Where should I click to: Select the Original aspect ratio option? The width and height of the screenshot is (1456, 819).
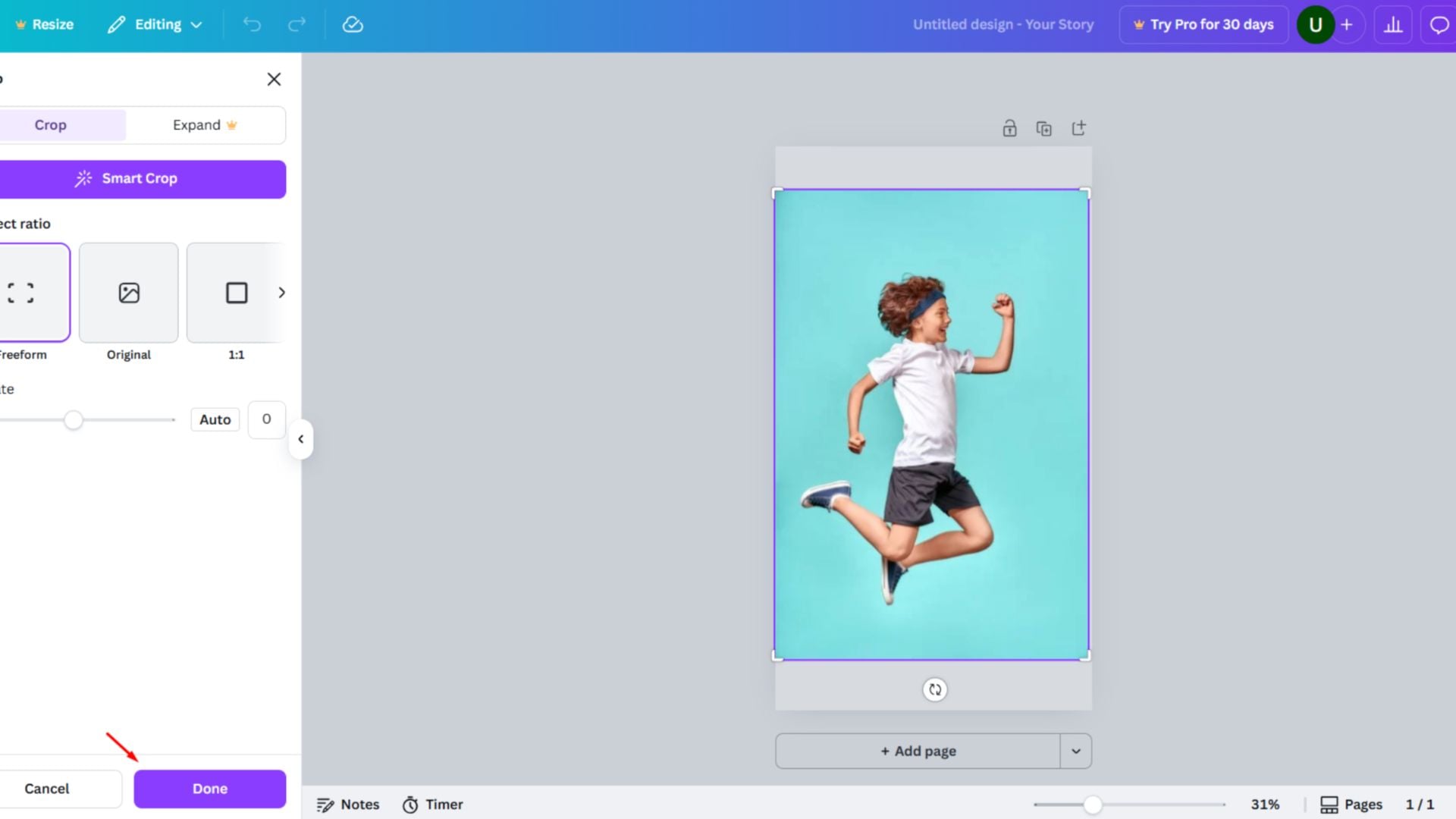129,293
